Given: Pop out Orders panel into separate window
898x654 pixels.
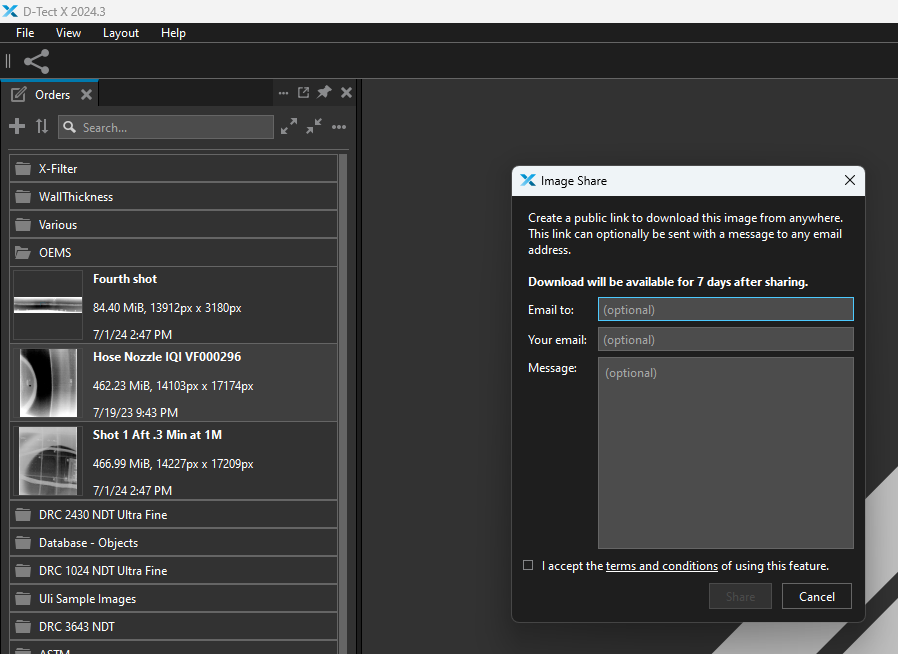Looking at the screenshot, I should [x=304, y=92].
